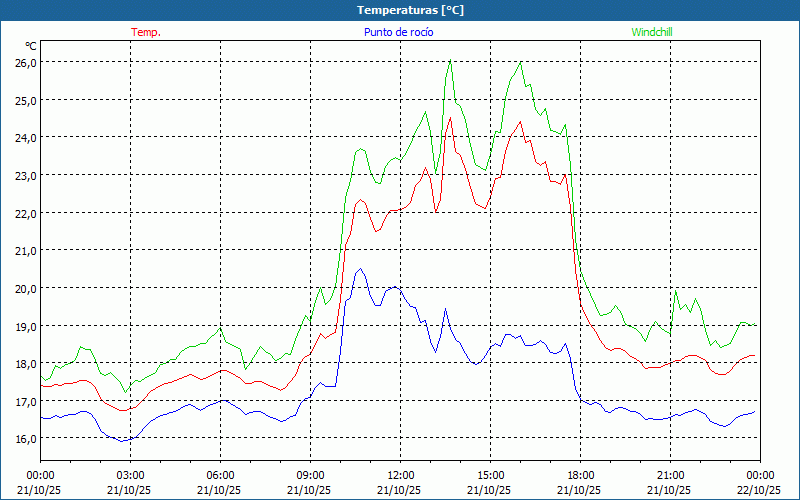
Task: Click the 18,0 y-axis value
Action: [25, 363]
